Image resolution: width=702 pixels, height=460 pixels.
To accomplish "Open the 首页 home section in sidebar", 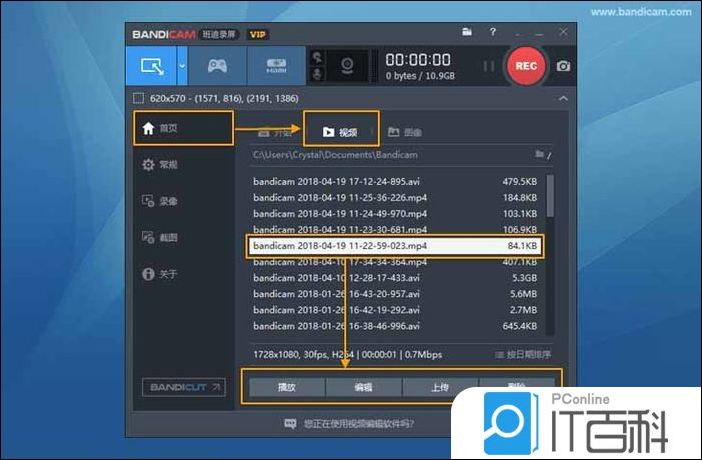I will 184,129.
